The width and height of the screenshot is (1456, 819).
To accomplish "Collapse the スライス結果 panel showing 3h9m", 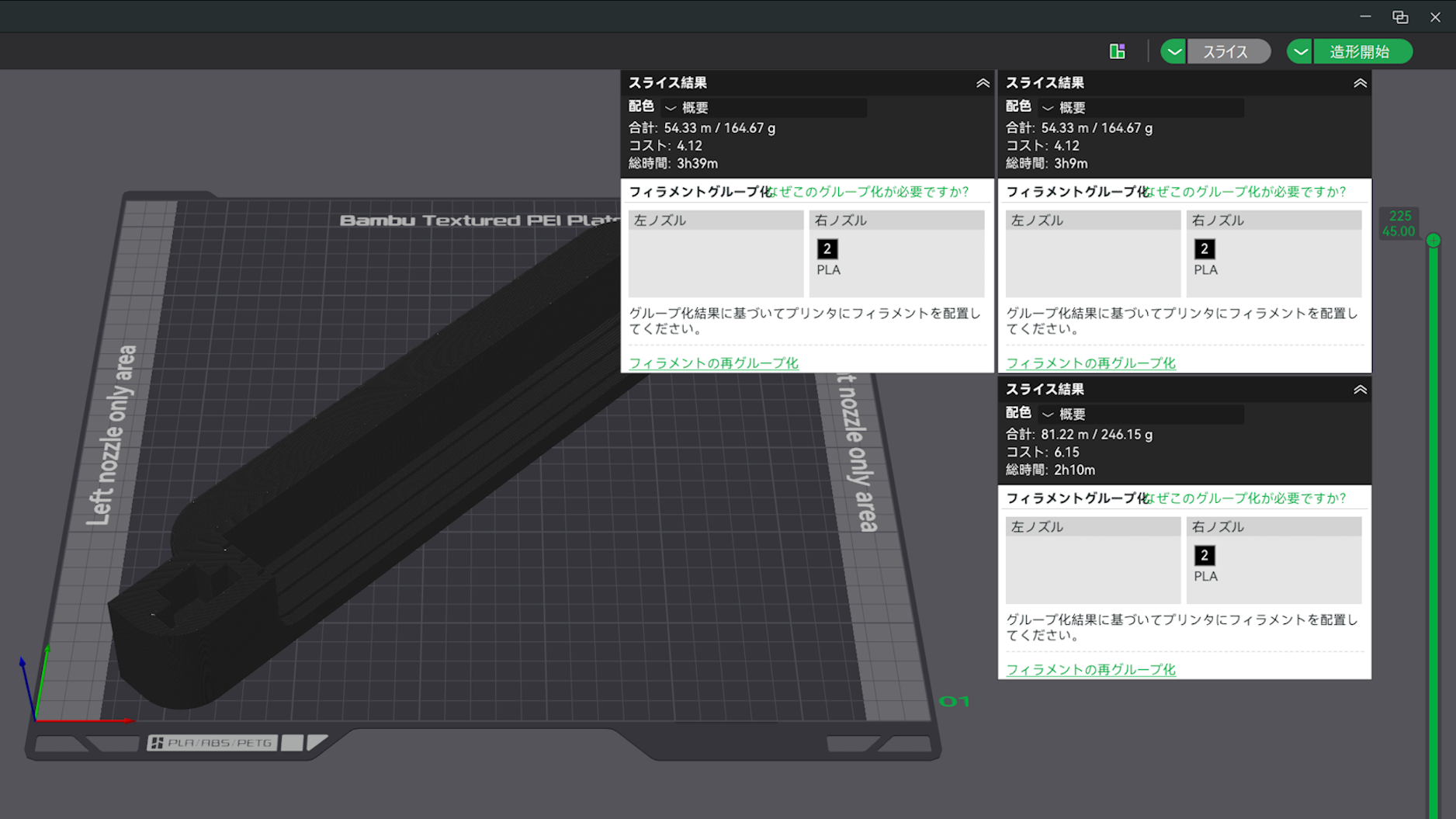I will click(x=1360, y=83).
